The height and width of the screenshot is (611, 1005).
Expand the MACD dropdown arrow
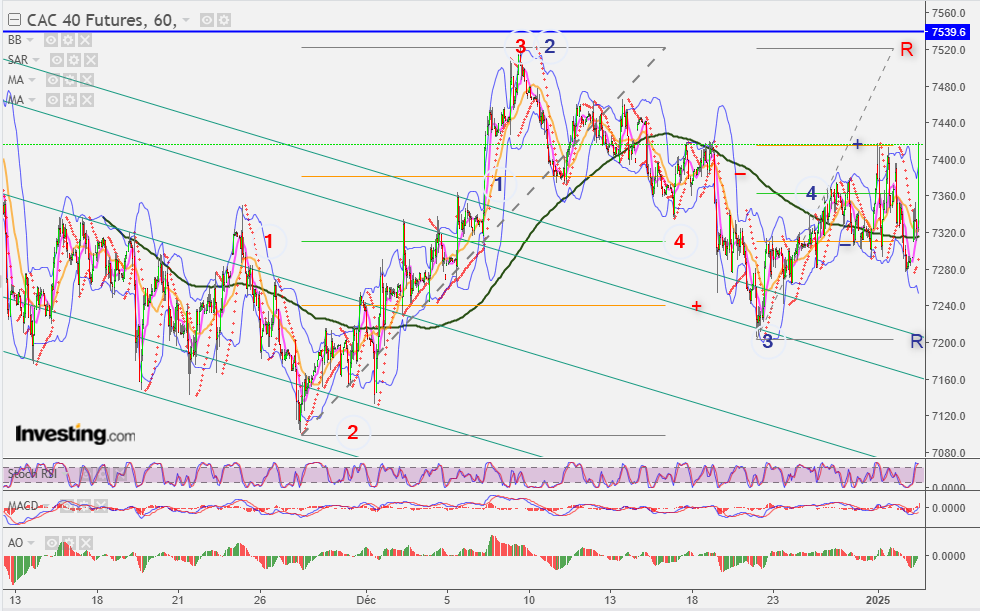(x=47, y=506)
